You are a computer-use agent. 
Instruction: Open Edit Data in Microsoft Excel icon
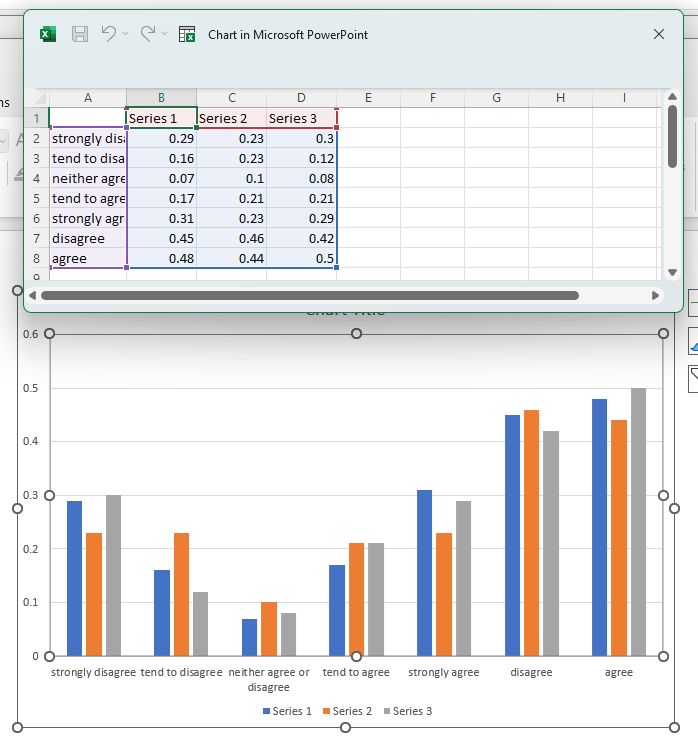pyautogui.click(x=187, y=34)
